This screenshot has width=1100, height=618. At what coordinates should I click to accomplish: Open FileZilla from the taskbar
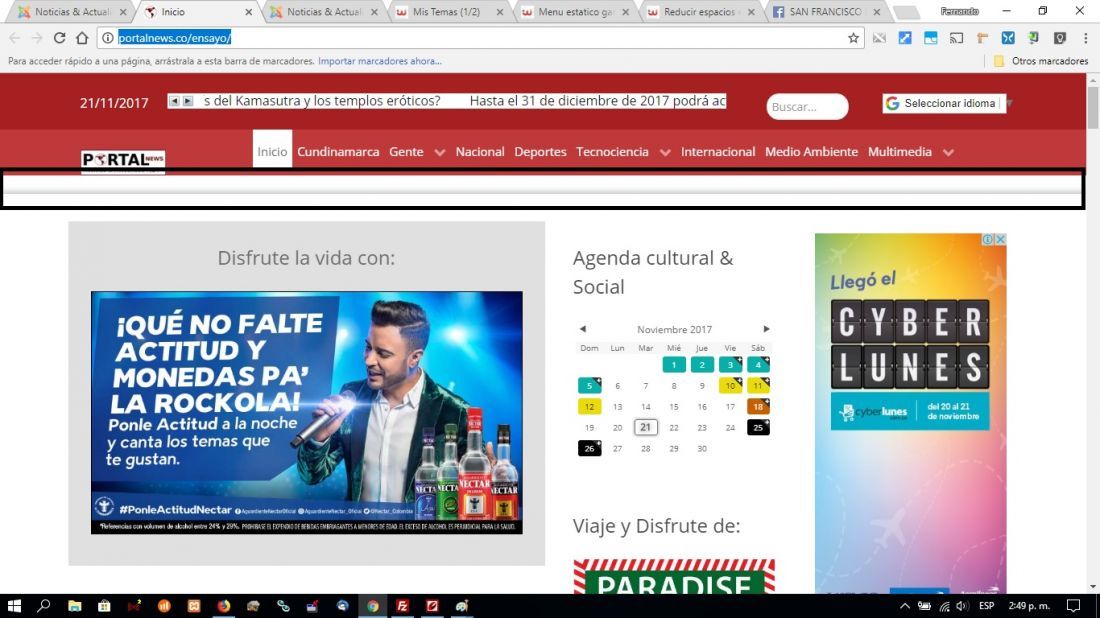coord(403,606)
